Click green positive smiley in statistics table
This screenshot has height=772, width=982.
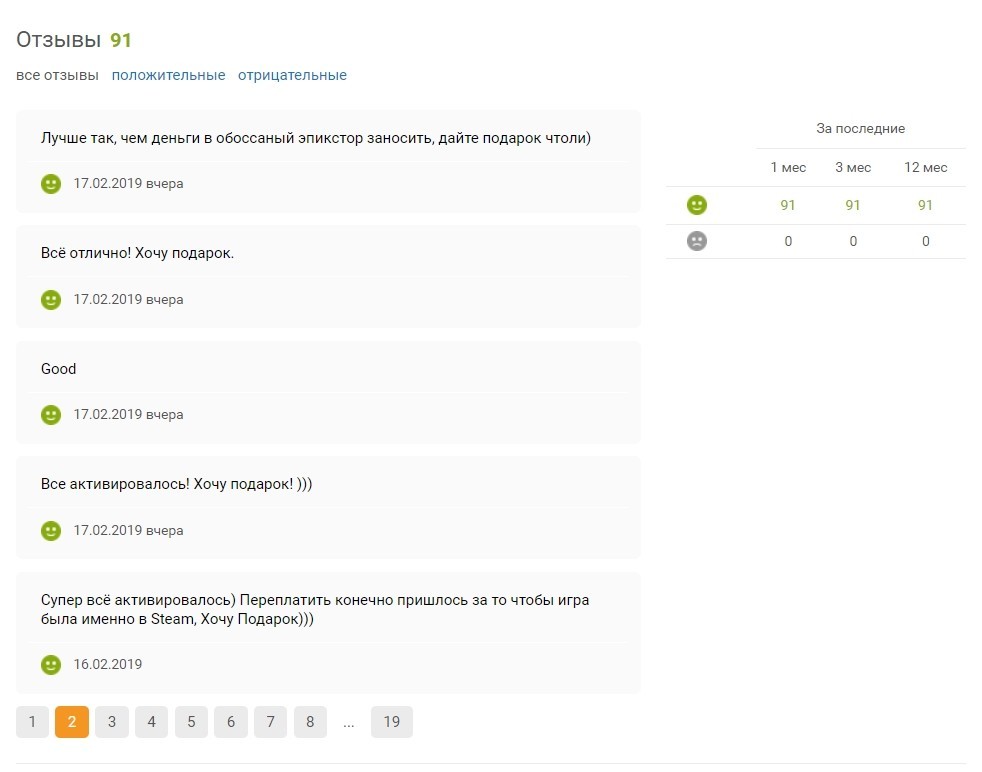point(696,205)
